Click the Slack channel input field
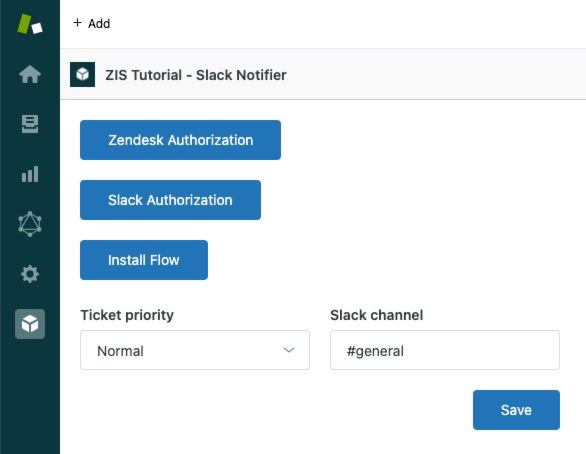This screenshot has height=454, width=586. tap(445, 350)
